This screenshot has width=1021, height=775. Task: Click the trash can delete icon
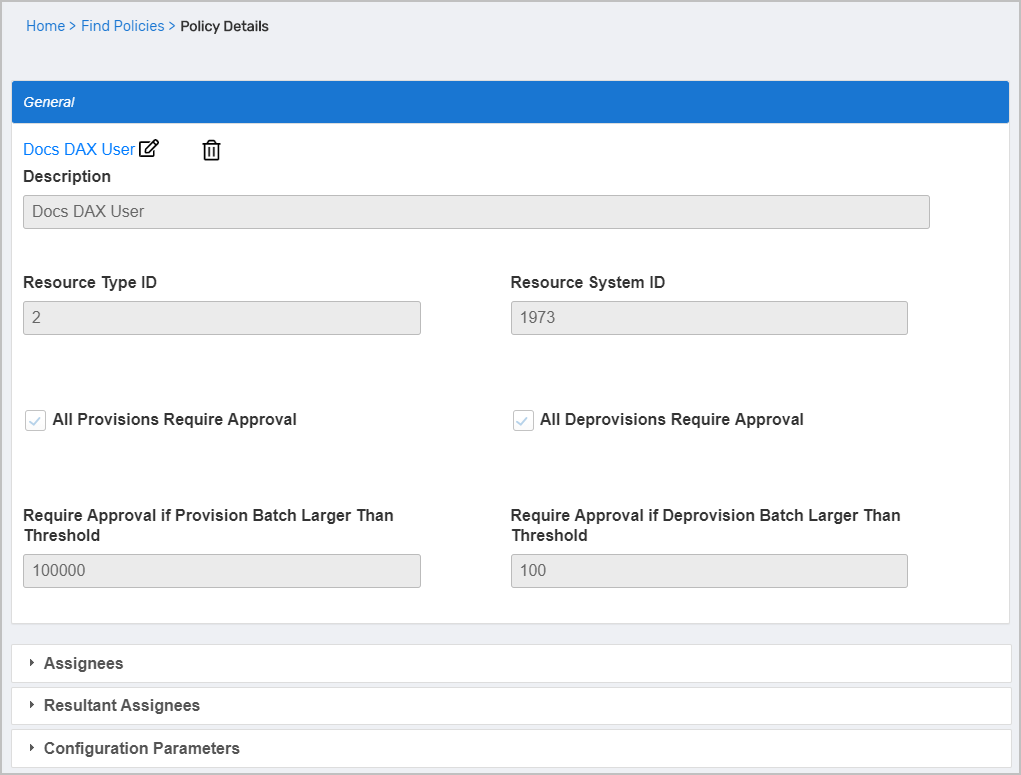211,150
